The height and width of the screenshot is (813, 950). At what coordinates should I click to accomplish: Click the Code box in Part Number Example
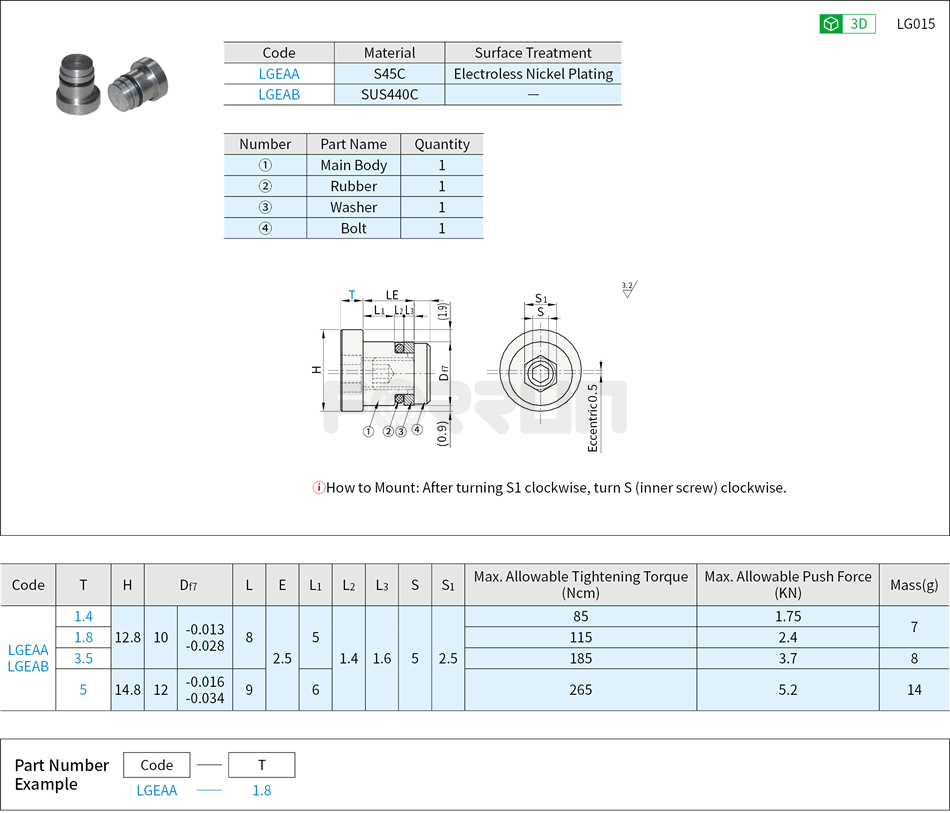(156, 765)
